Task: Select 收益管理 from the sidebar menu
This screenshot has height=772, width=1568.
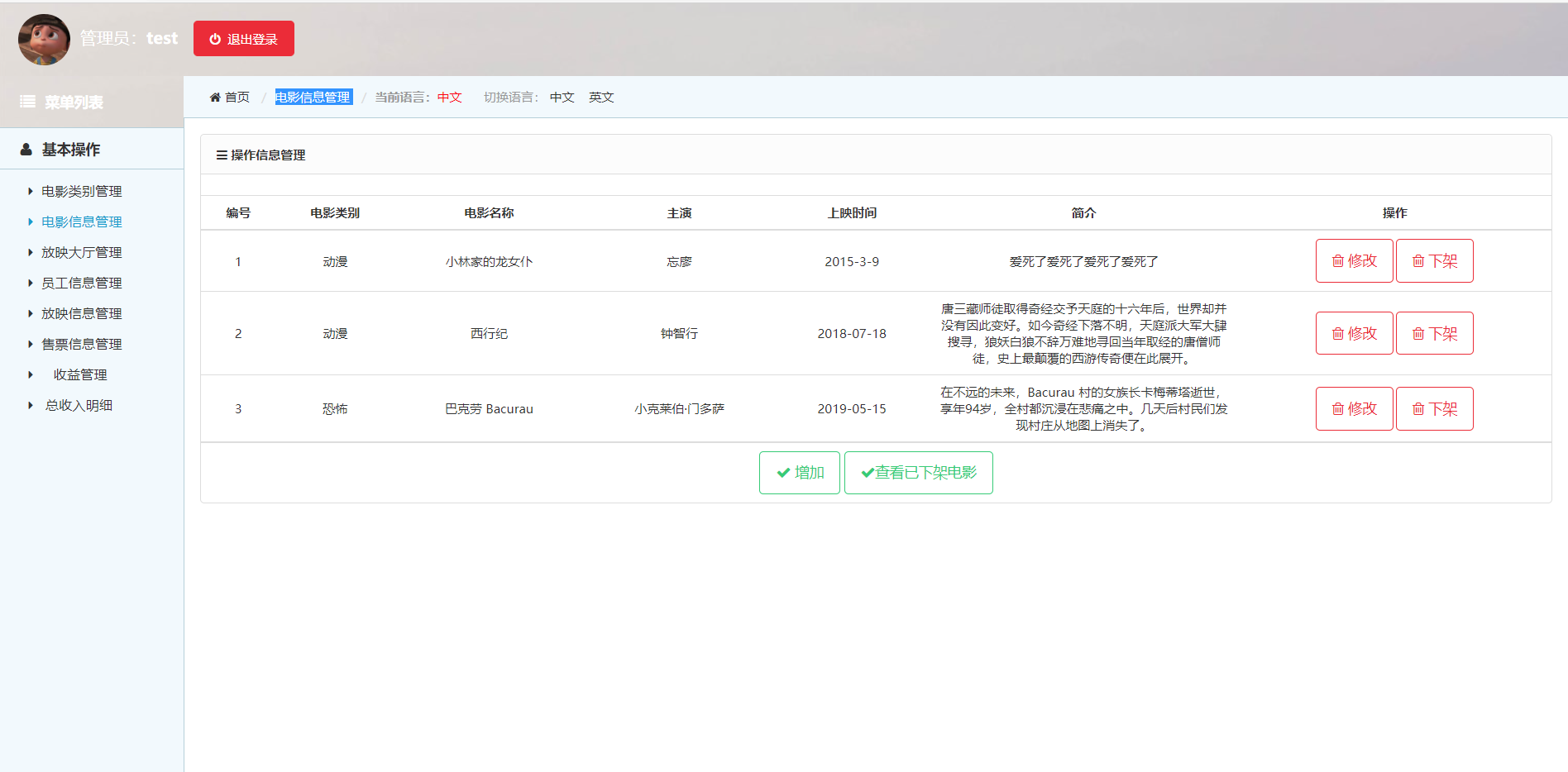Action: tap(79, 374)
